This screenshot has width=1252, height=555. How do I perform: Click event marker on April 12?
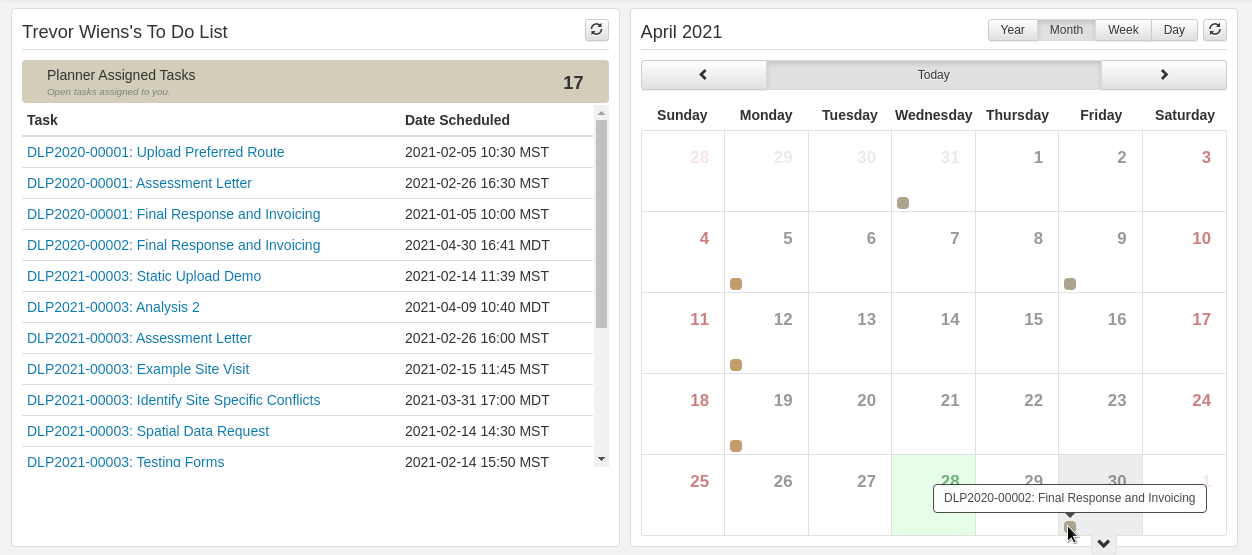click(736, 365)
